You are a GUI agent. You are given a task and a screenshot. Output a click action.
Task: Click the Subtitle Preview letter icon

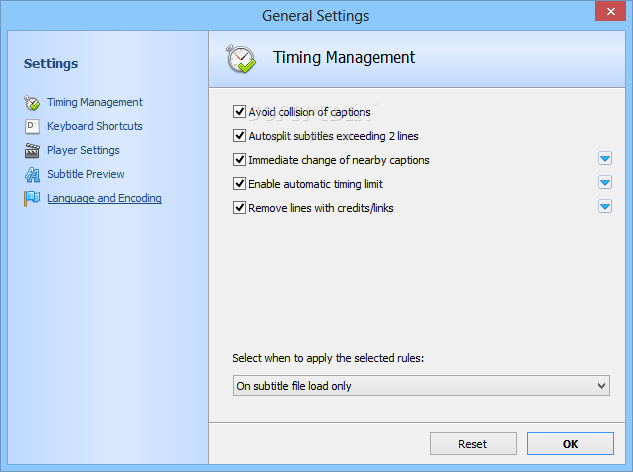(x=32, y=174)
